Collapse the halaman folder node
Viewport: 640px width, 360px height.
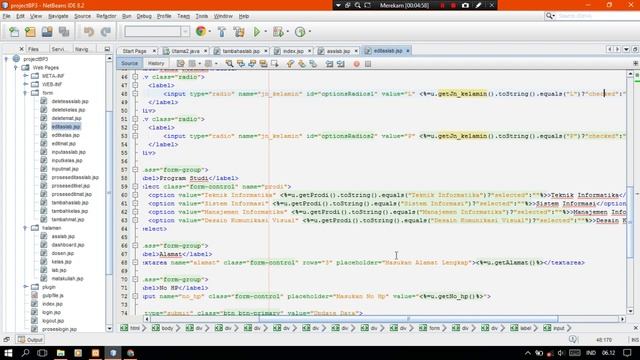pyautogui.click(x=25, y=228)
